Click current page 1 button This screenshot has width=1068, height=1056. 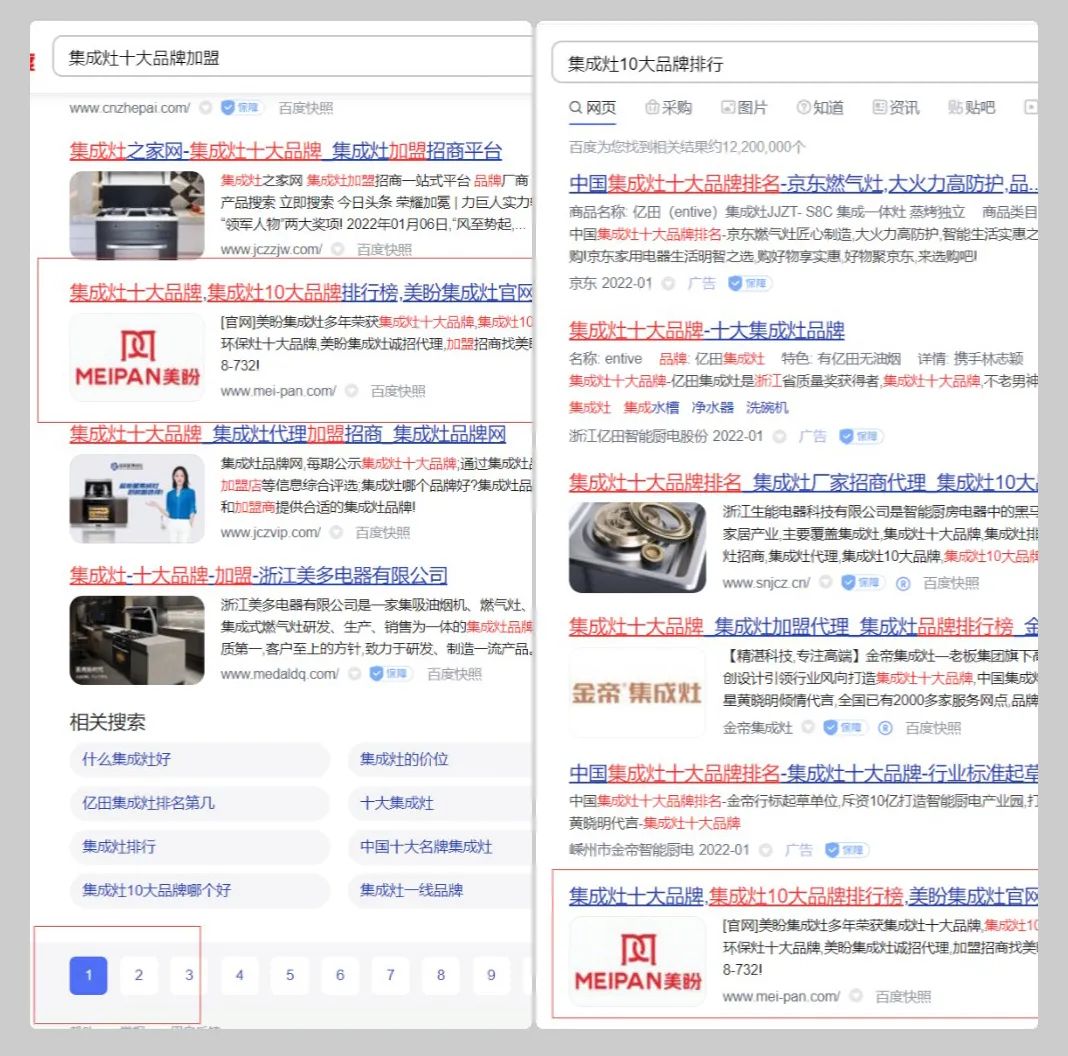coord(89,976)
